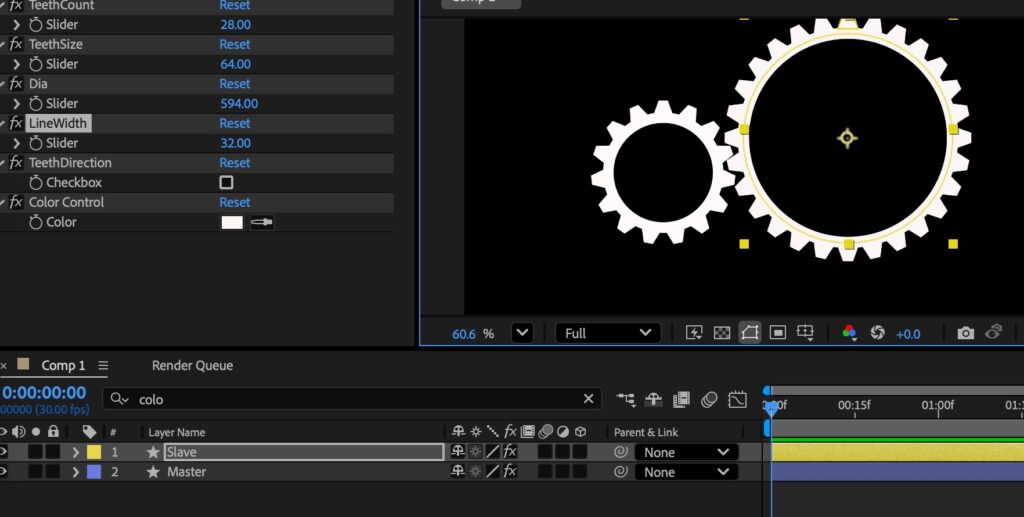
Task: Pick a color with the eyedropper
Action: pos(262,222)
